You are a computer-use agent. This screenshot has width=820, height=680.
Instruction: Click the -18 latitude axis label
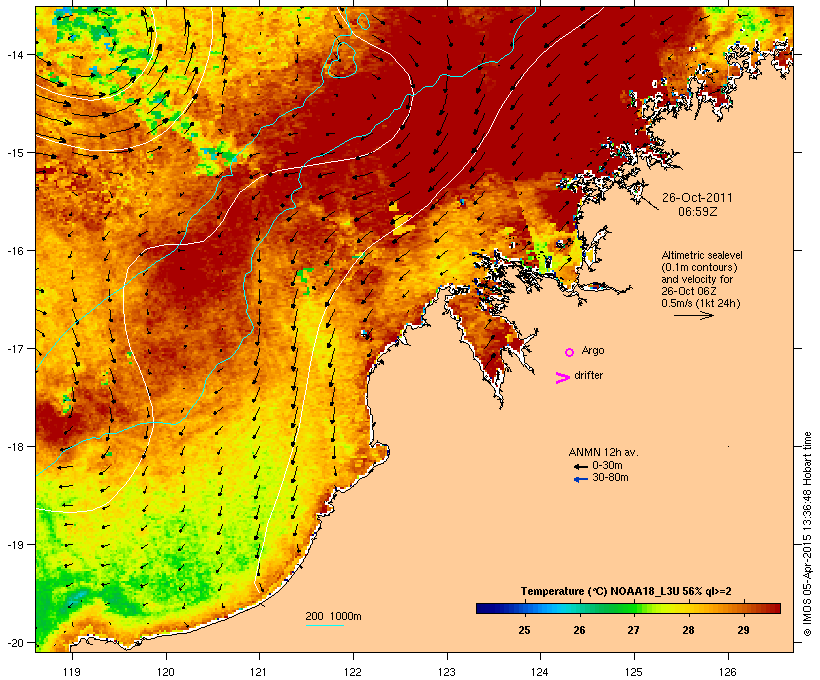(x=15, y=447)
